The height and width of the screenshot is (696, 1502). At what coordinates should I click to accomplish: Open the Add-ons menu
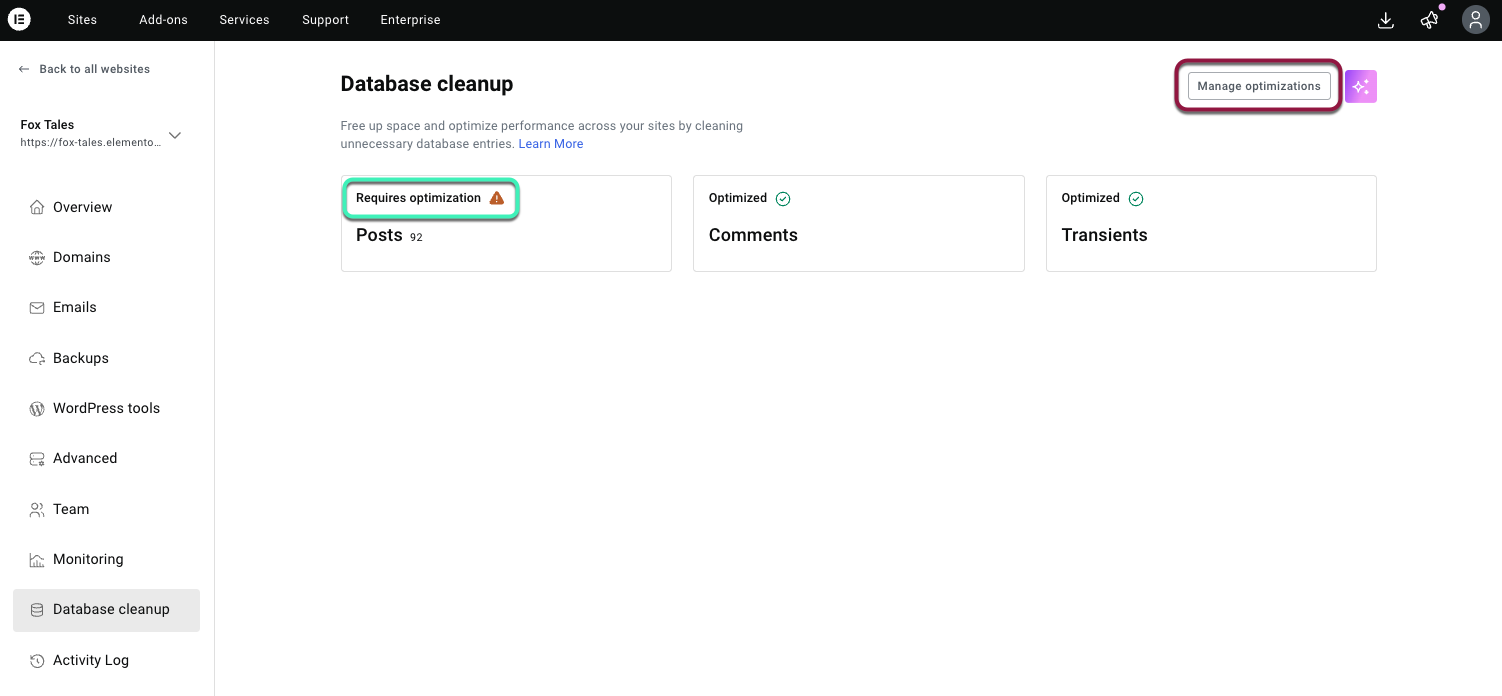[x=163, y=20]
